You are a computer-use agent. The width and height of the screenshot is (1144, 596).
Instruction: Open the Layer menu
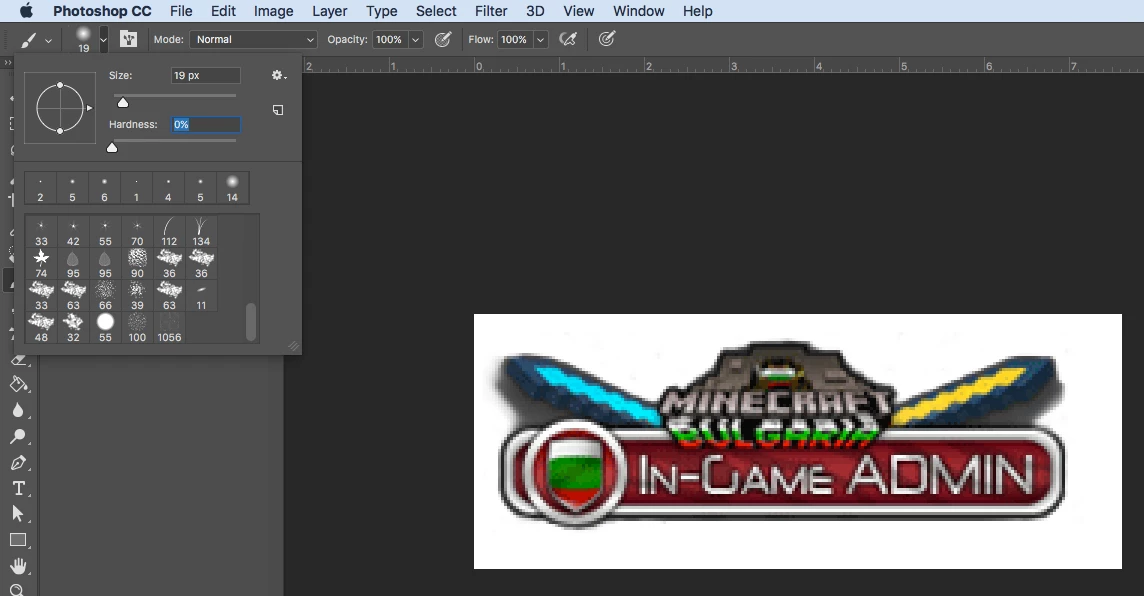(x=330, y=11)
